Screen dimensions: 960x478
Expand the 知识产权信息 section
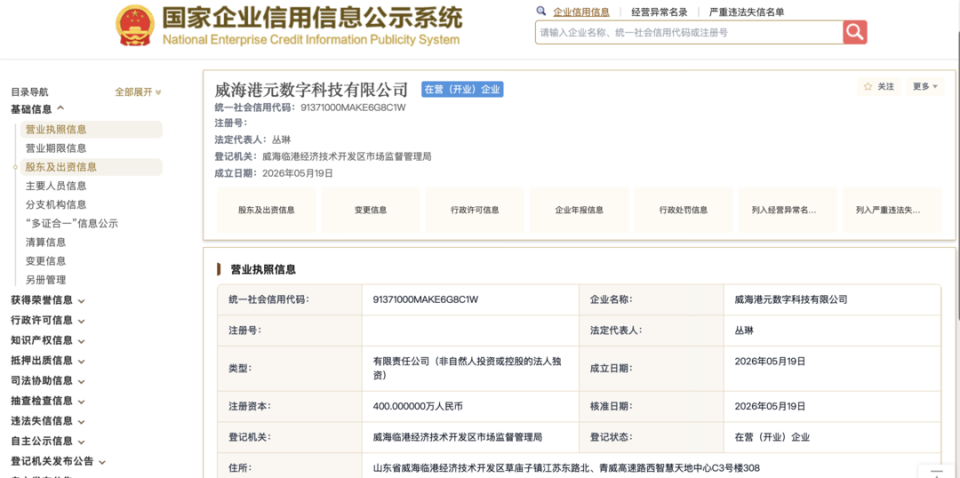tap(48, 340)
